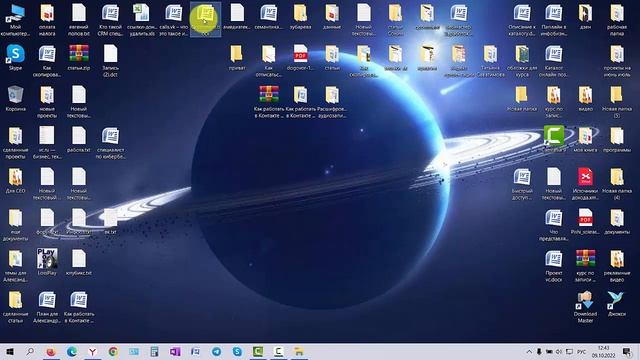The height and width of the screenshot is (360, 640).
Task: Open the volume control in tray
Action: (x=559, y=351)
